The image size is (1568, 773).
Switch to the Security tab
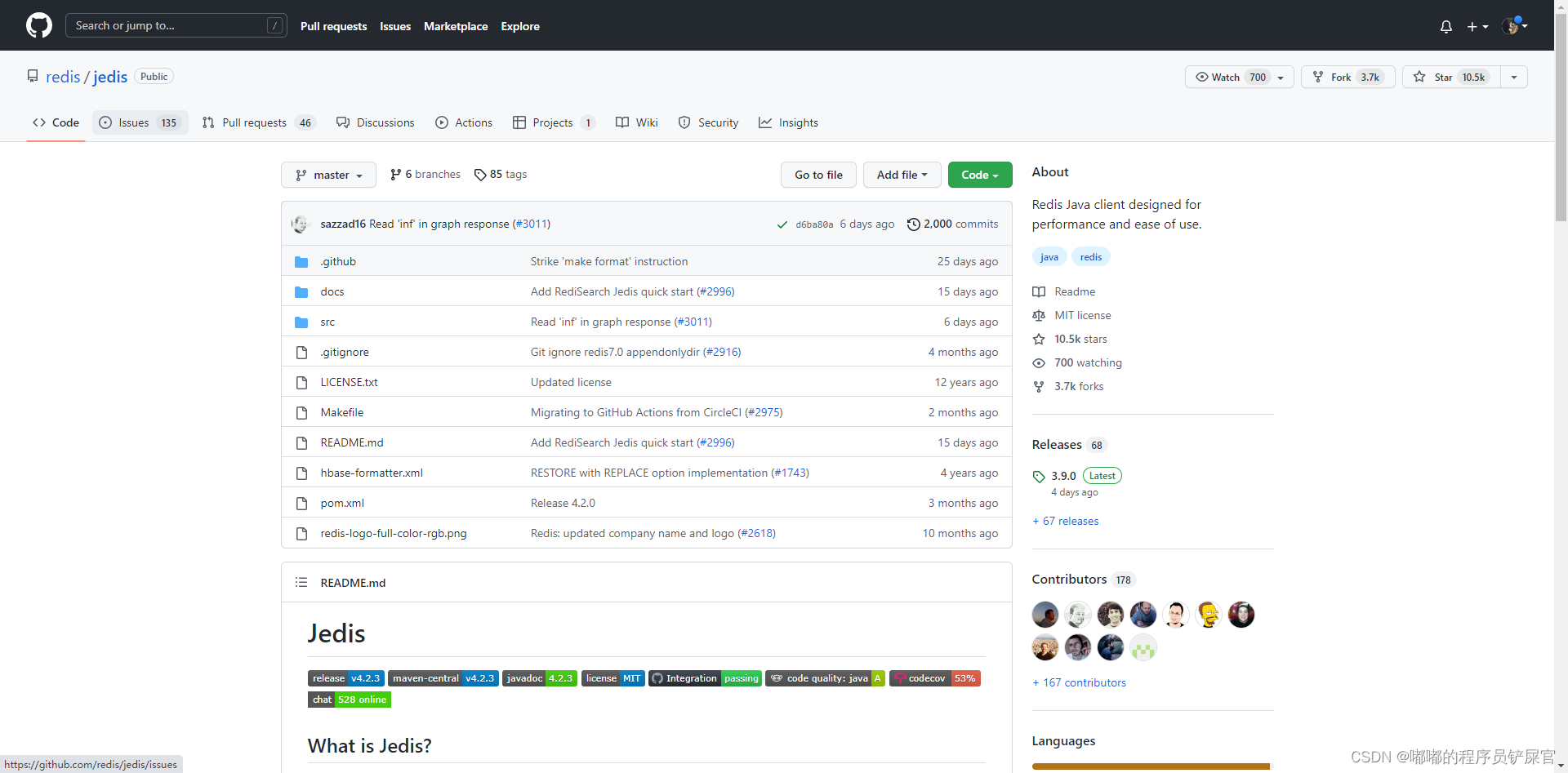tap(709, 122)
